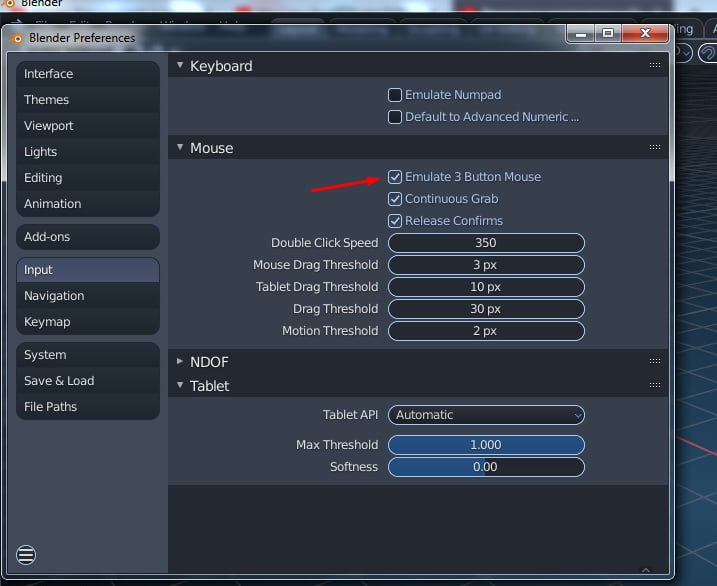Click the Blender logo in Preferences title bar
The image size is (717, 586).
pyautogui.click(x=17, y=39)
